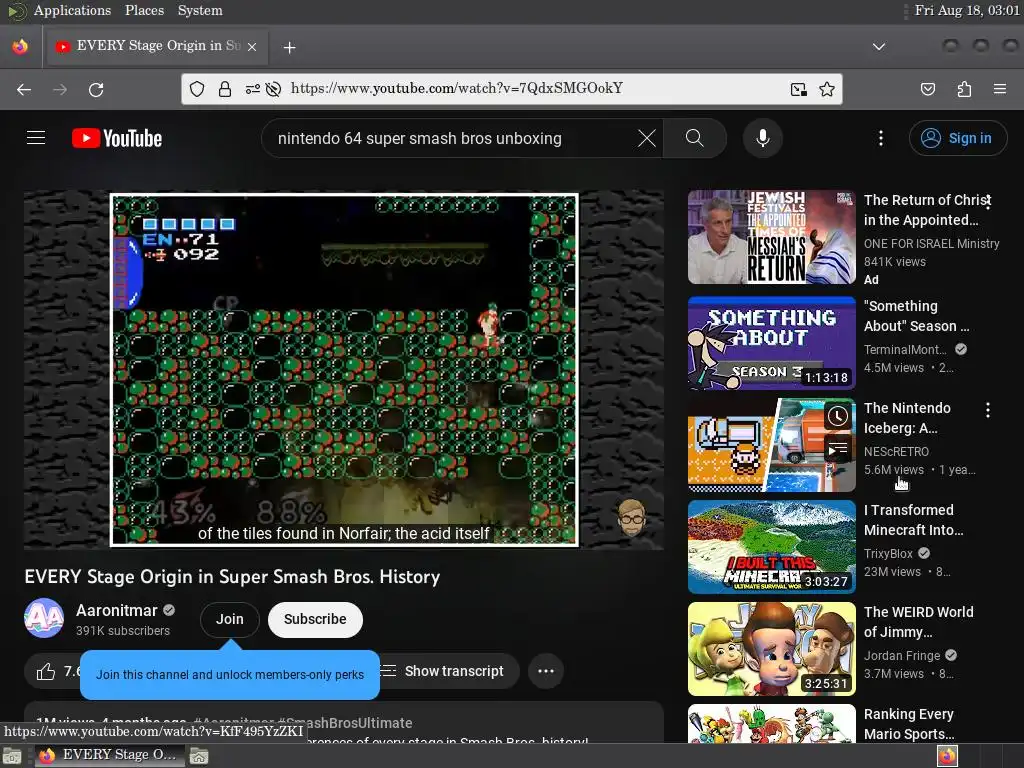Click the Firefox icon in bottom-right tray
Screen dimensions: 1024x768
[x=947, y=756]
